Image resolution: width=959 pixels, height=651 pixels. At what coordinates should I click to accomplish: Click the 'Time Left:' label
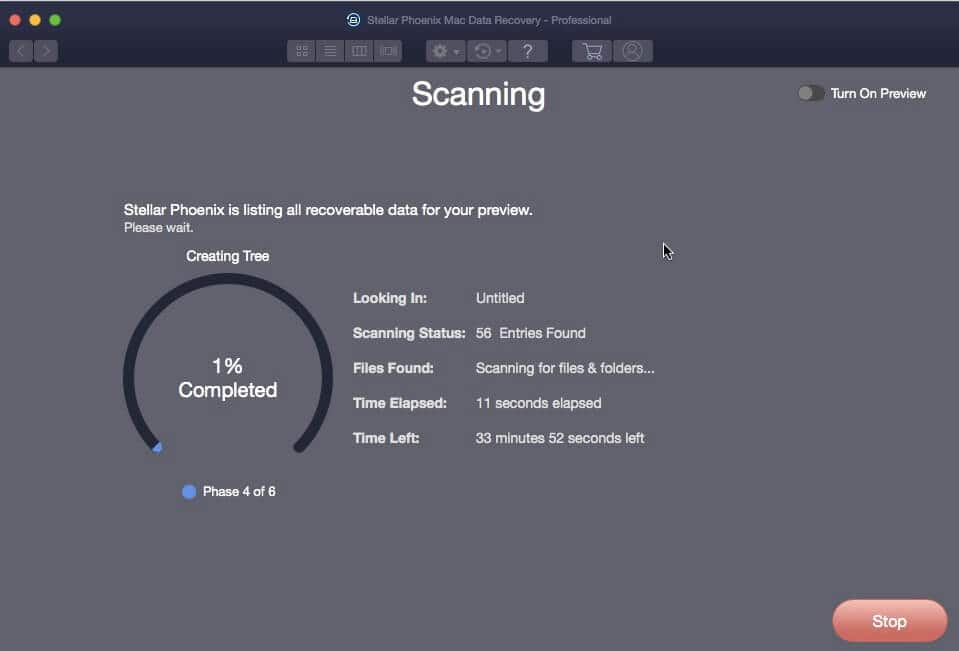(386, 438)
